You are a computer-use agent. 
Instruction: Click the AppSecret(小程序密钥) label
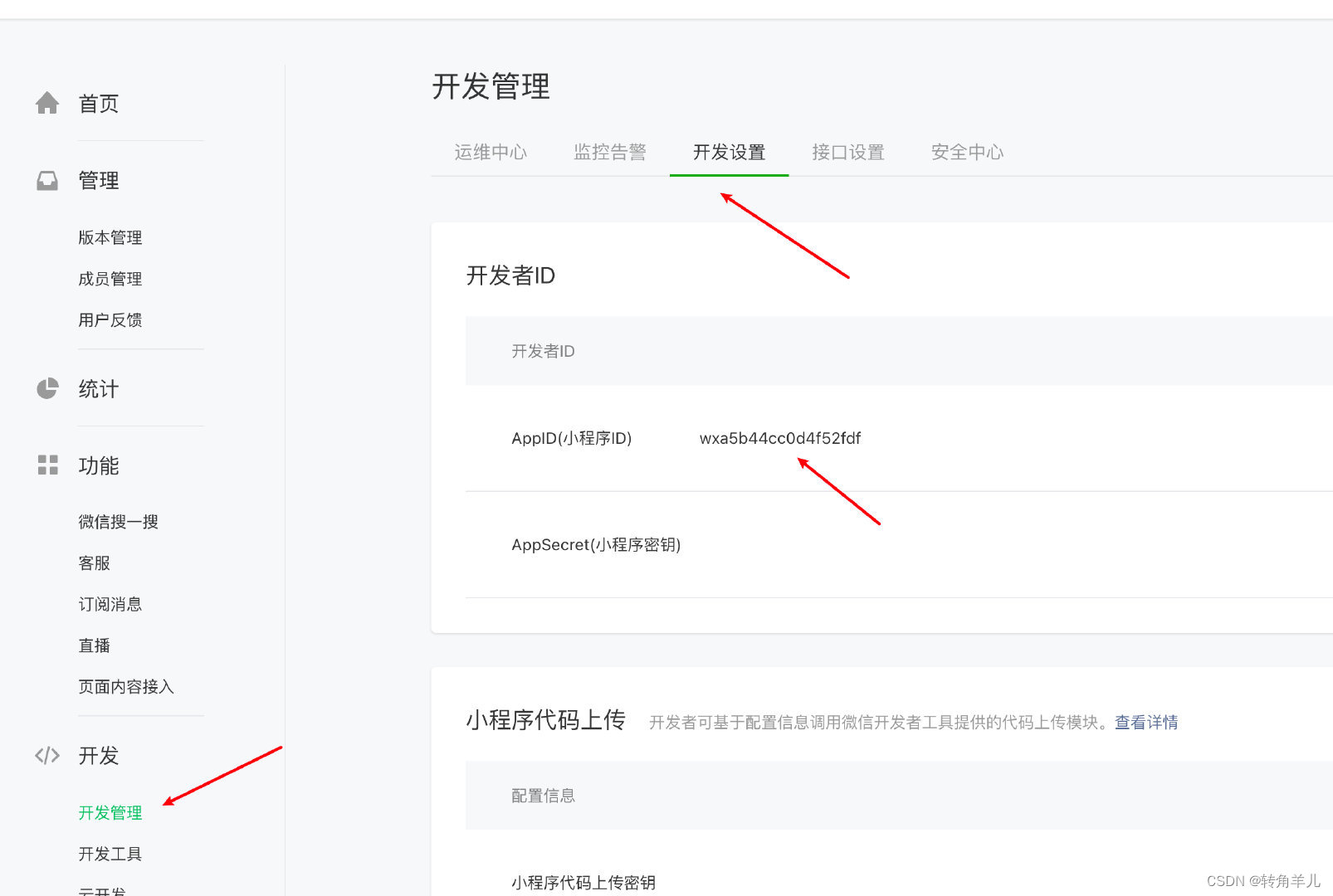point(596,544)
